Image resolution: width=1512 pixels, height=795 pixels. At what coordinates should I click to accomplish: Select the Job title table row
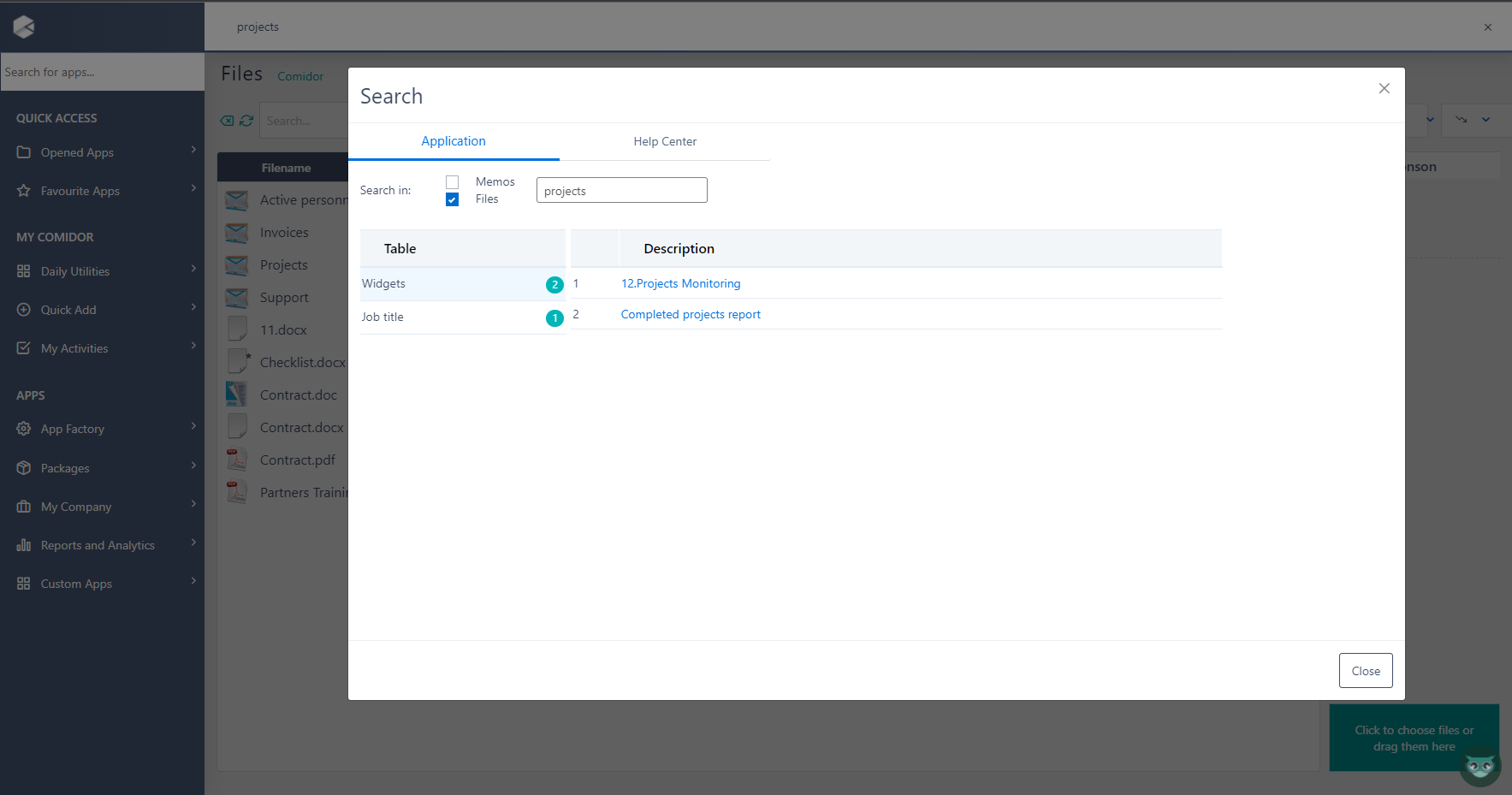[462, 317]
